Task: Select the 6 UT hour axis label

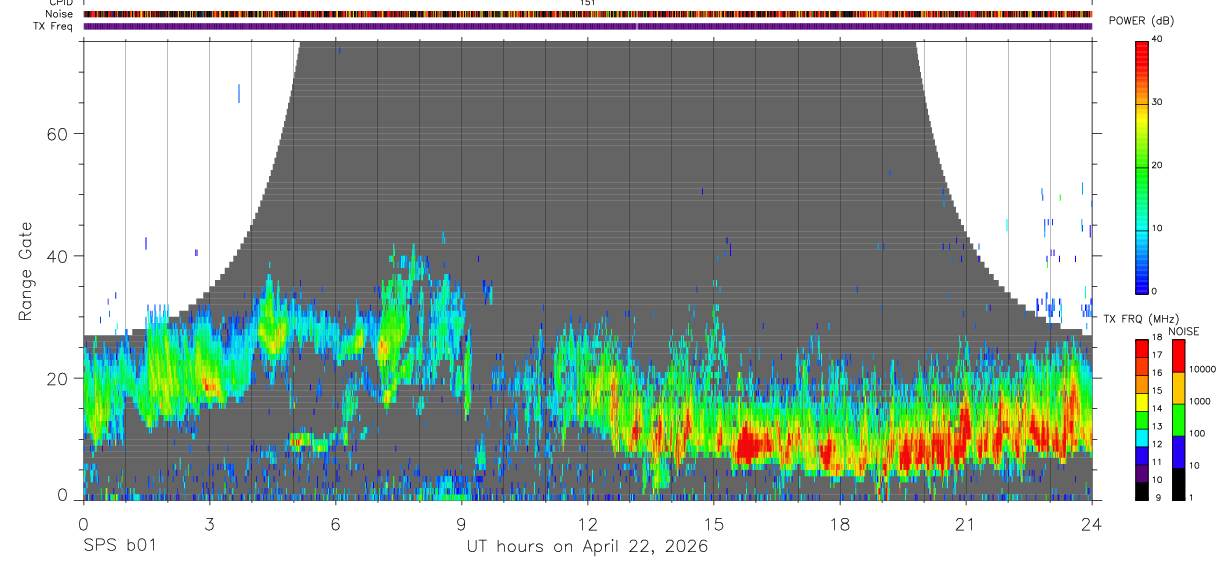Action: point(335,524)
